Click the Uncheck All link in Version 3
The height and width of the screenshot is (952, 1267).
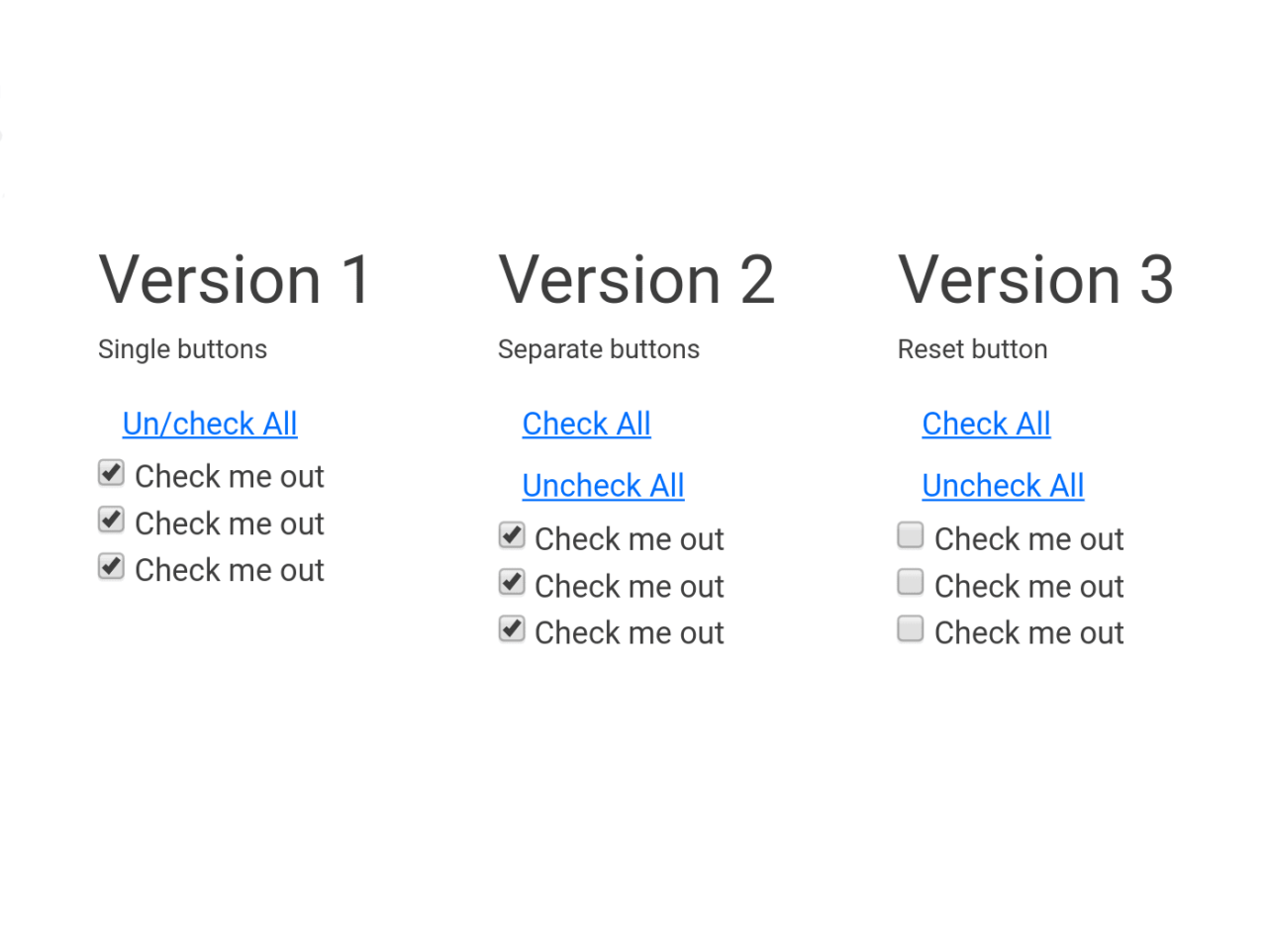pyautogui.click(x=1002, y=485)
